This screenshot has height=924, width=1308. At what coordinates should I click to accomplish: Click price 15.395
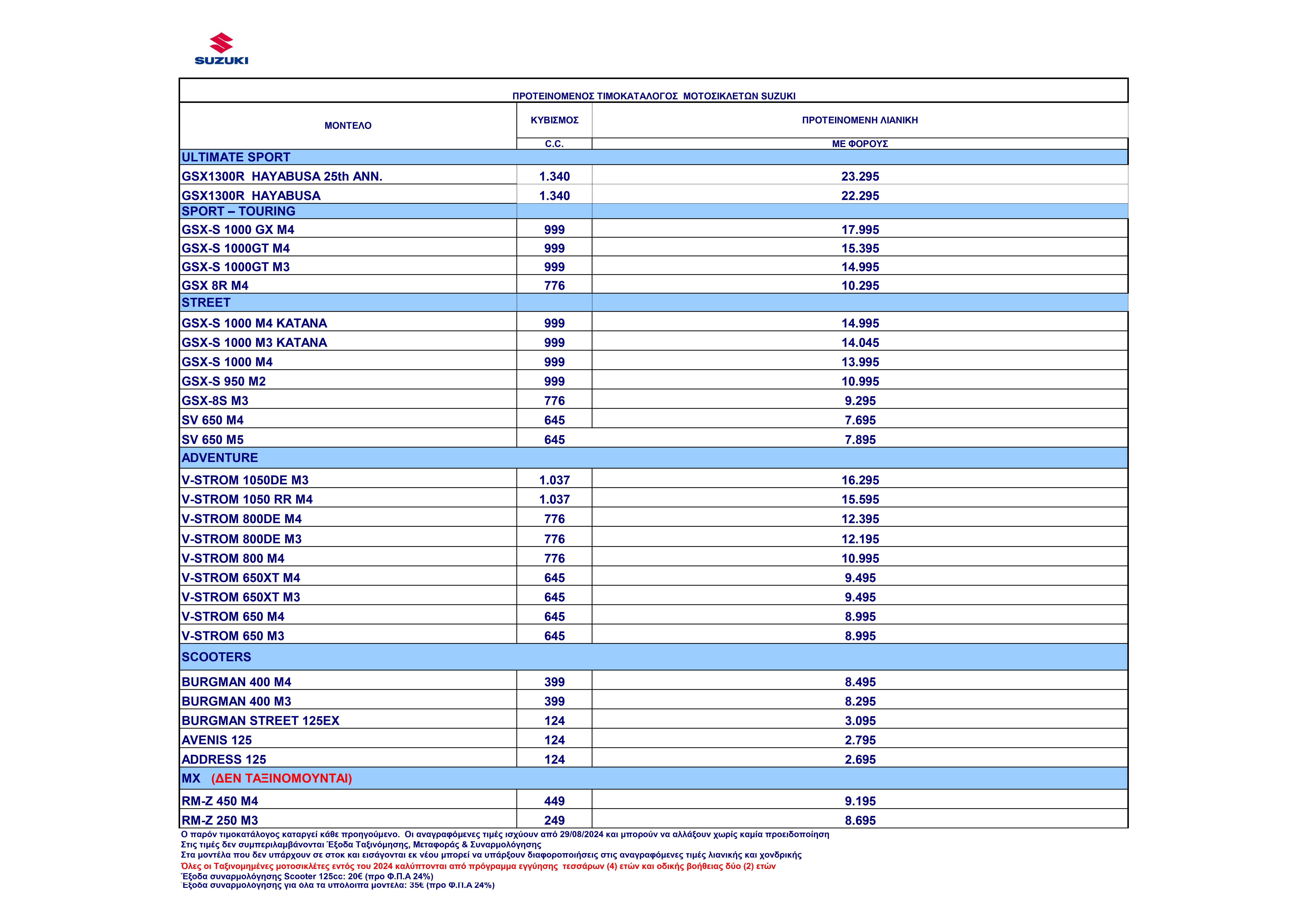tap(860, 248)
